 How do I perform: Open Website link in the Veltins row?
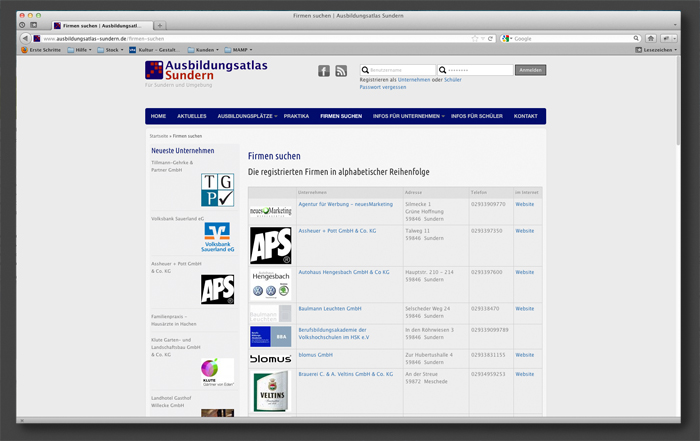pos(525,374)
